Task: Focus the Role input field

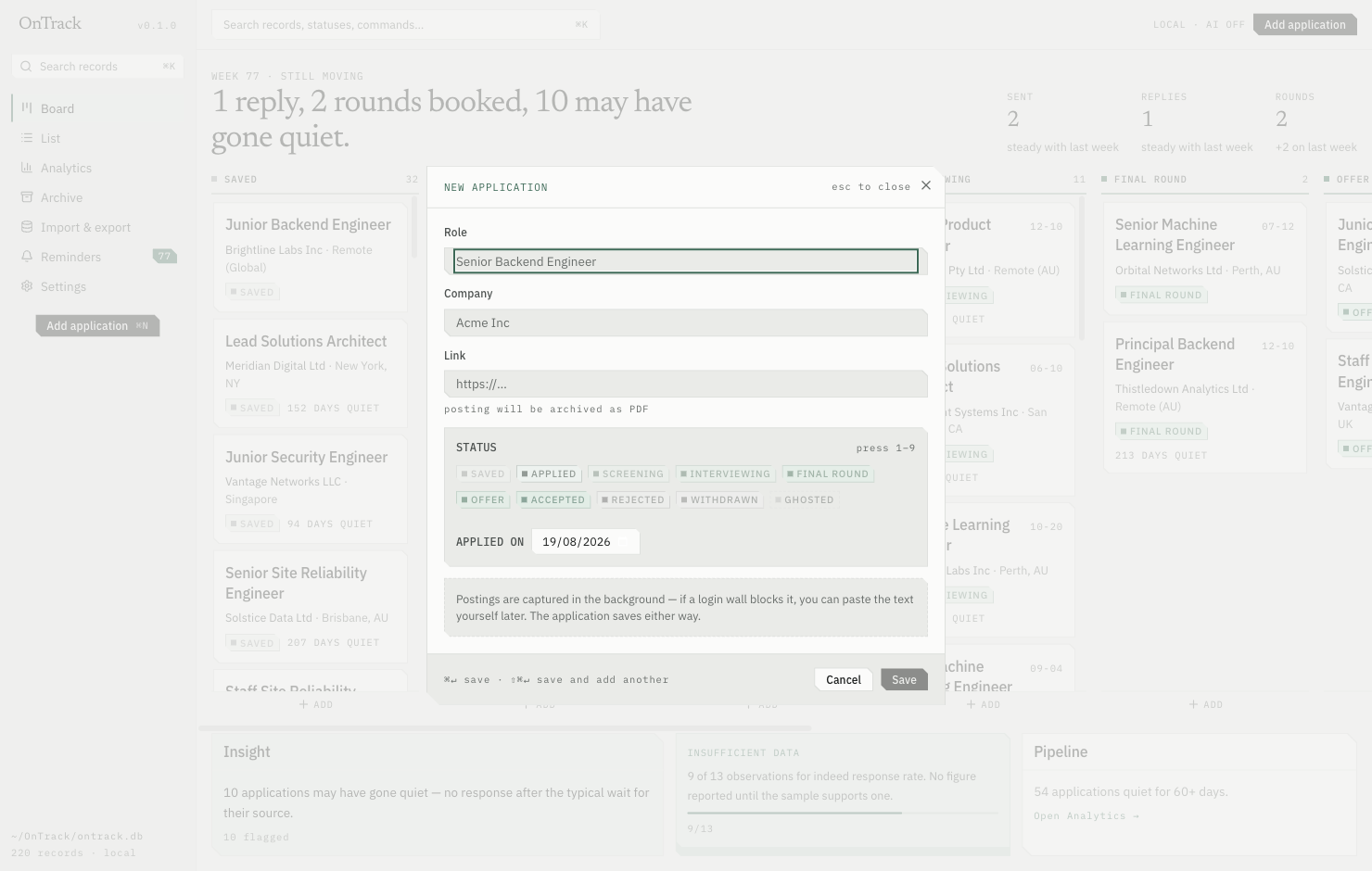Action: click(x=686, y=261)
